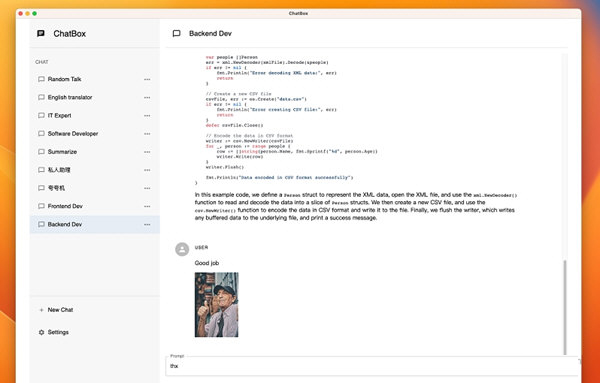Click the CHAT section label in sidebar
Viewport: 600px width, 383px height.
pos(42,62)
